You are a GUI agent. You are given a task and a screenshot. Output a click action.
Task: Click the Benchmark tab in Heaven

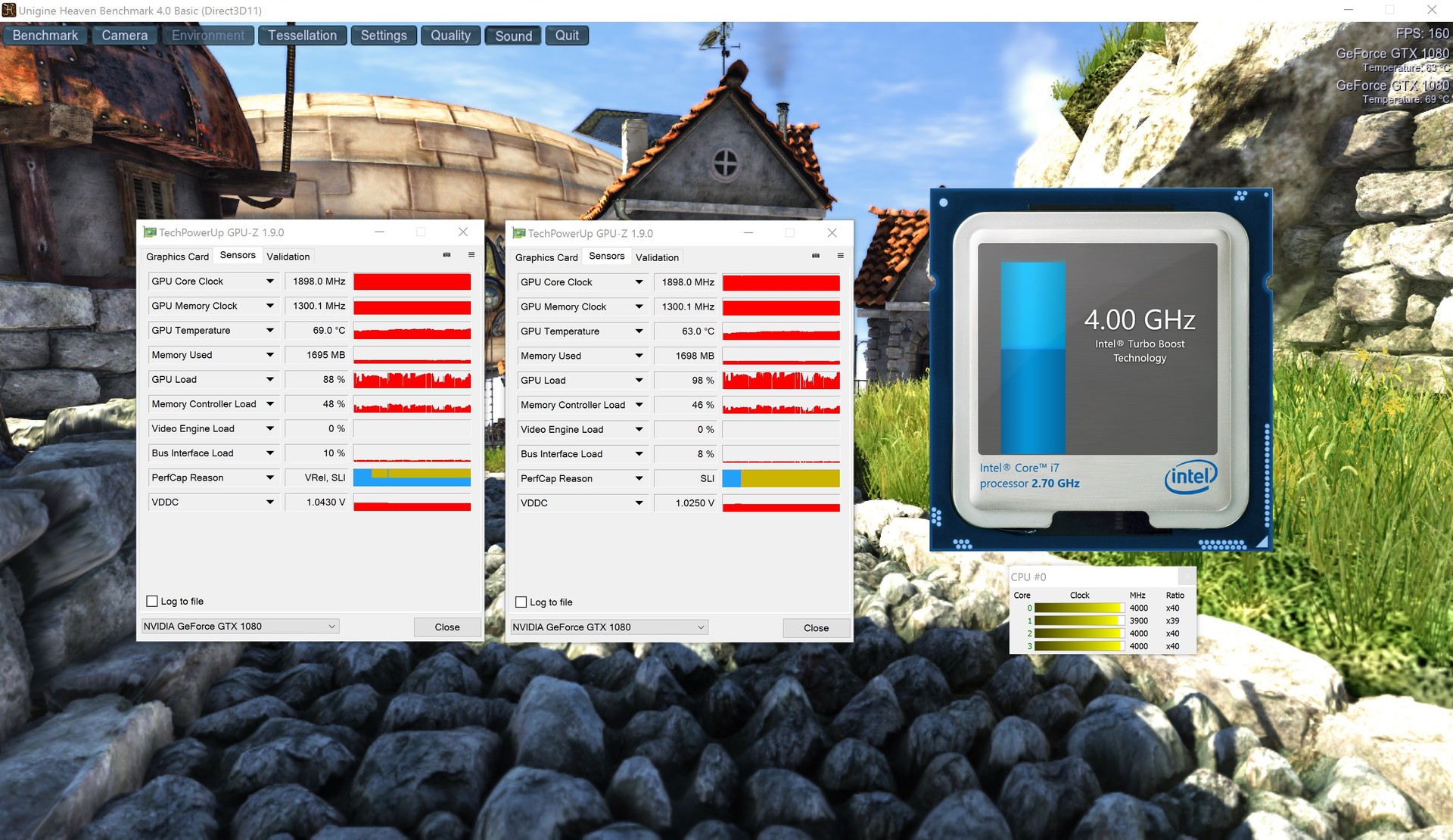47,35
